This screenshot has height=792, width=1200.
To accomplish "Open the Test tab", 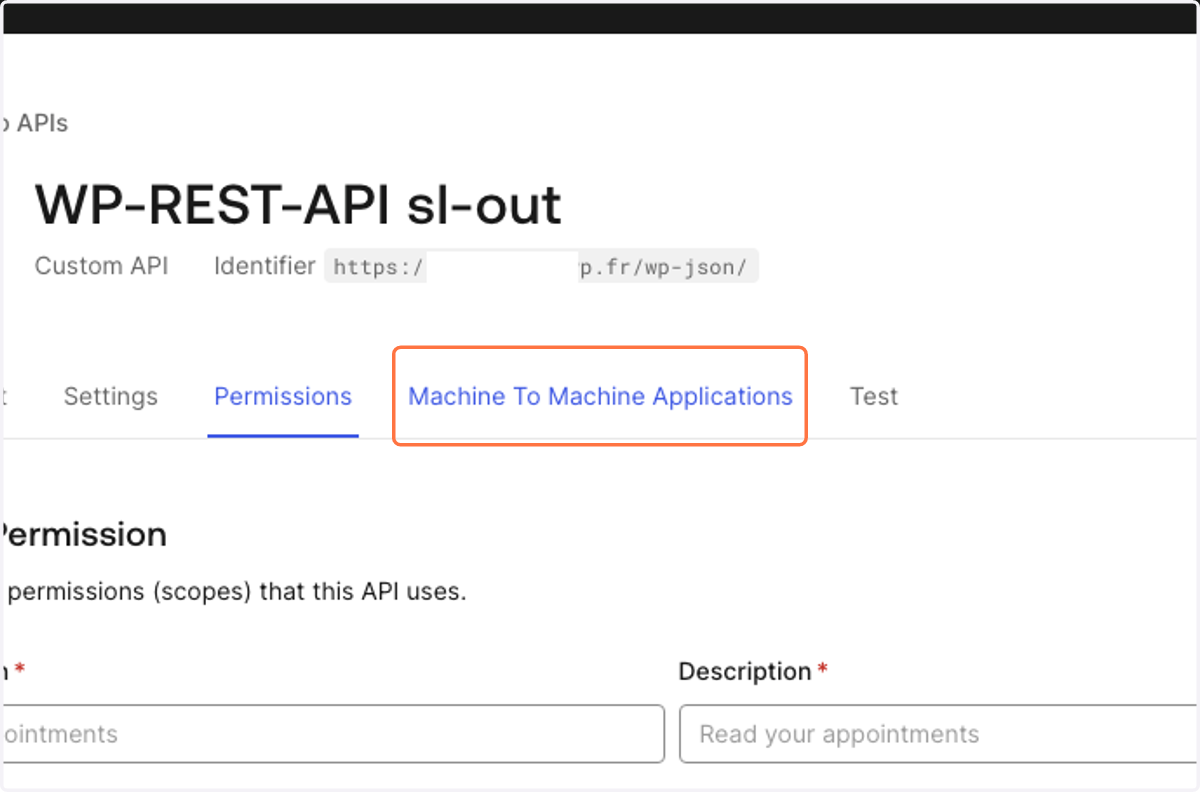I will click(x=874, y=396).
